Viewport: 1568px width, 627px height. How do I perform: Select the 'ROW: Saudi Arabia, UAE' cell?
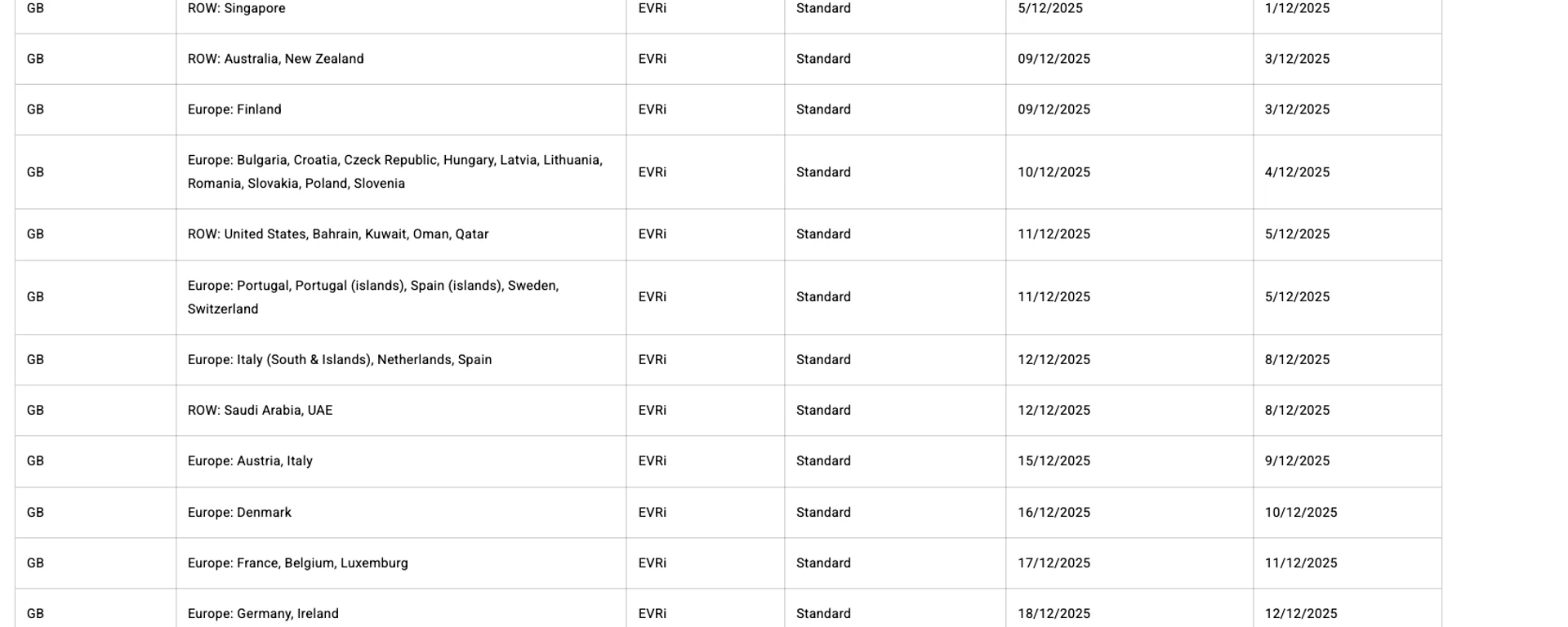click(260, 411)
